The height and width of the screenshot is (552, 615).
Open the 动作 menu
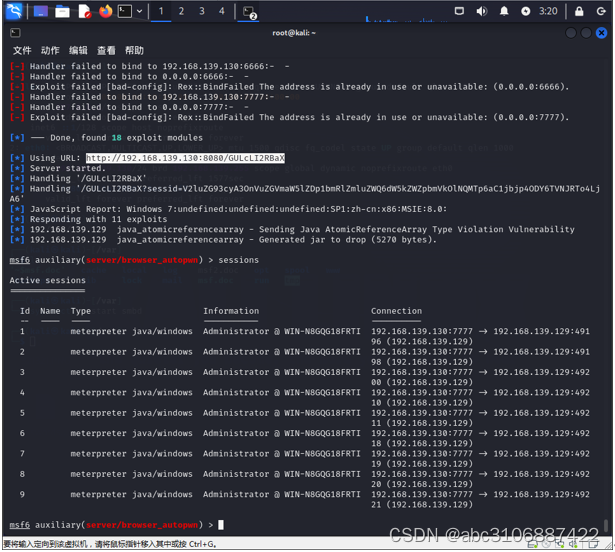point(50,50)
